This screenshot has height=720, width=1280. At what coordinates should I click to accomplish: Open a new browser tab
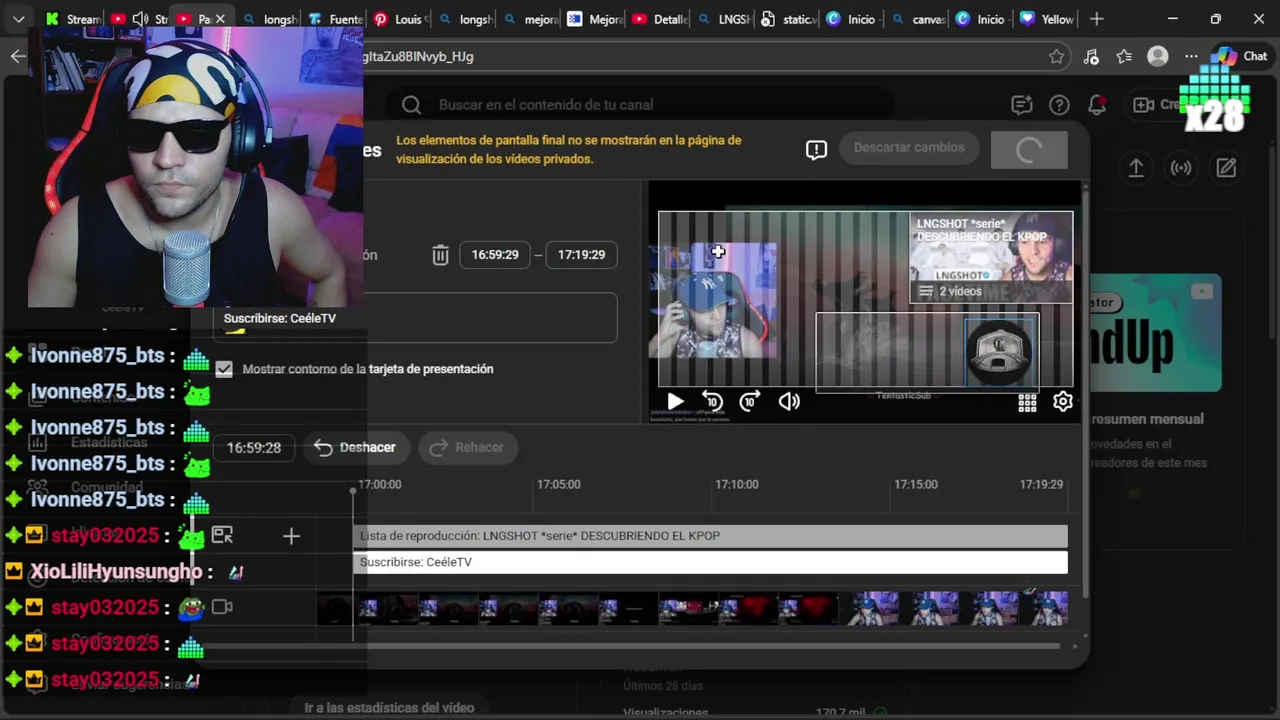1097,19
